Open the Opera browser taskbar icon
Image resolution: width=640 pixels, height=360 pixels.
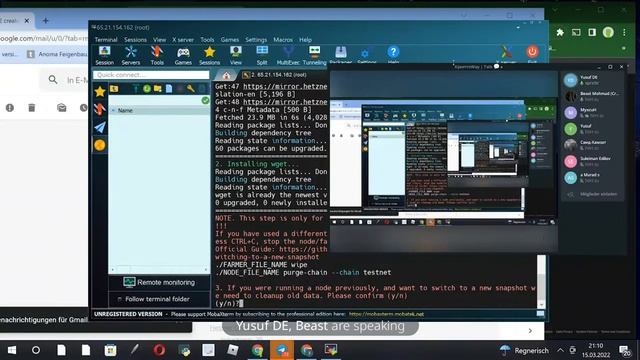(159, 350)
